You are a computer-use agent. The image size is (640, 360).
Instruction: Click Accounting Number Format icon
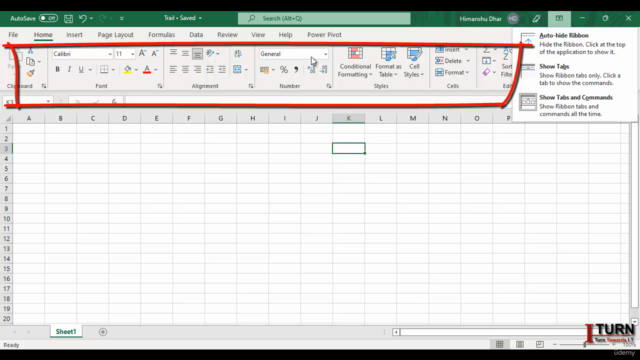(x=264, y=70)
